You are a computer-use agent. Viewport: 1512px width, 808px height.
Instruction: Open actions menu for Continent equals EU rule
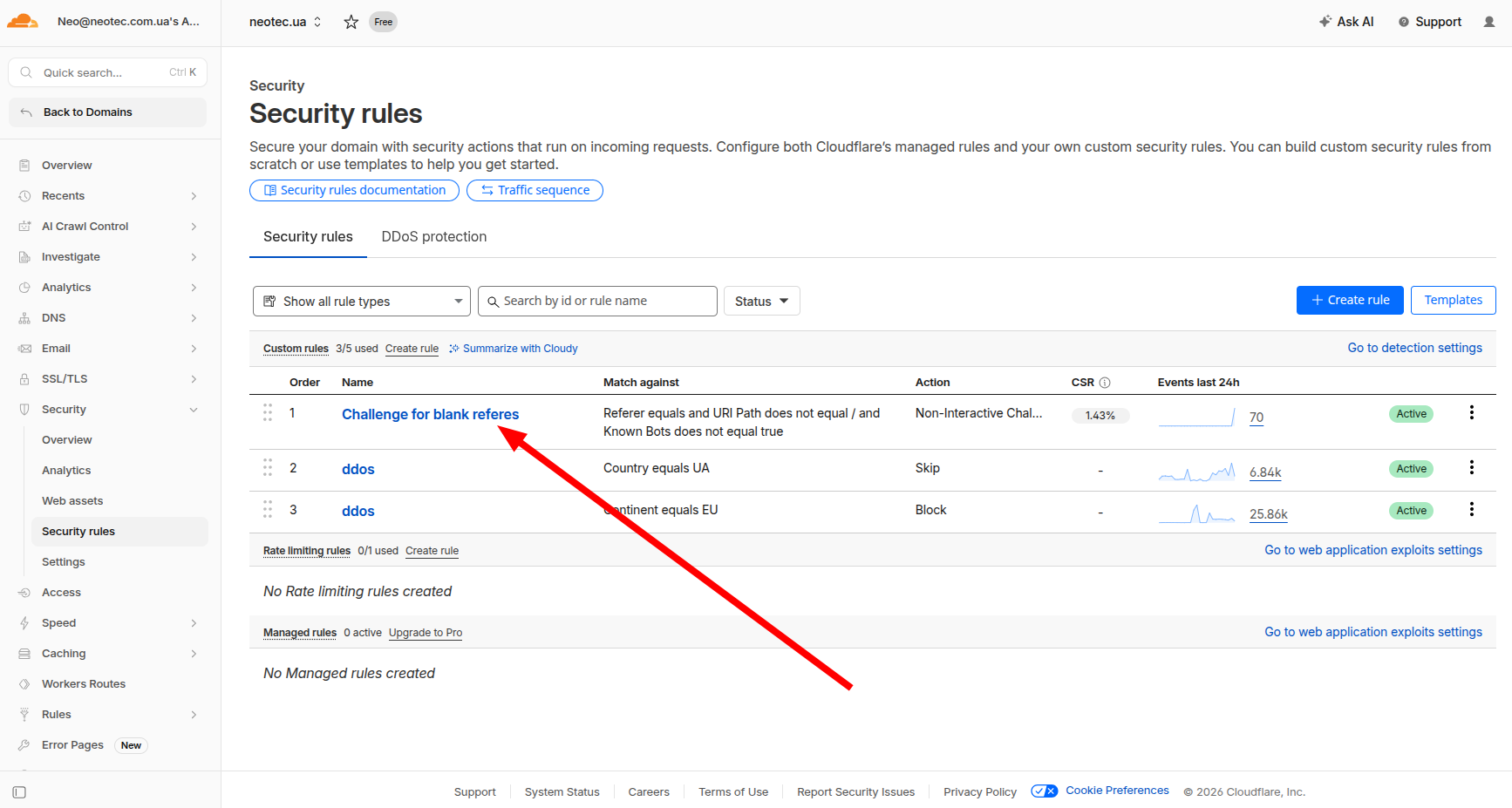1472,510
